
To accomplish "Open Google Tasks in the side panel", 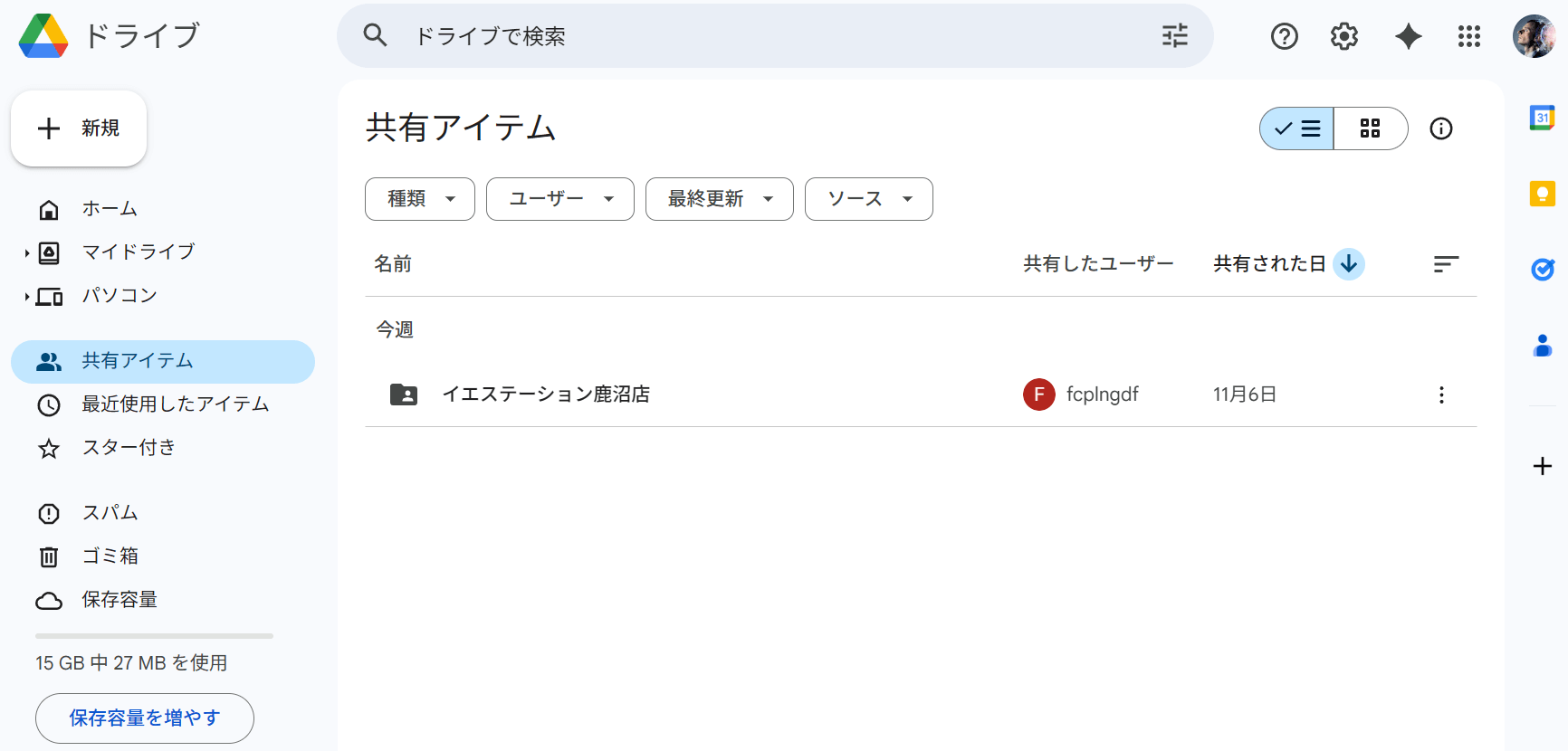I will point(1542,269).
